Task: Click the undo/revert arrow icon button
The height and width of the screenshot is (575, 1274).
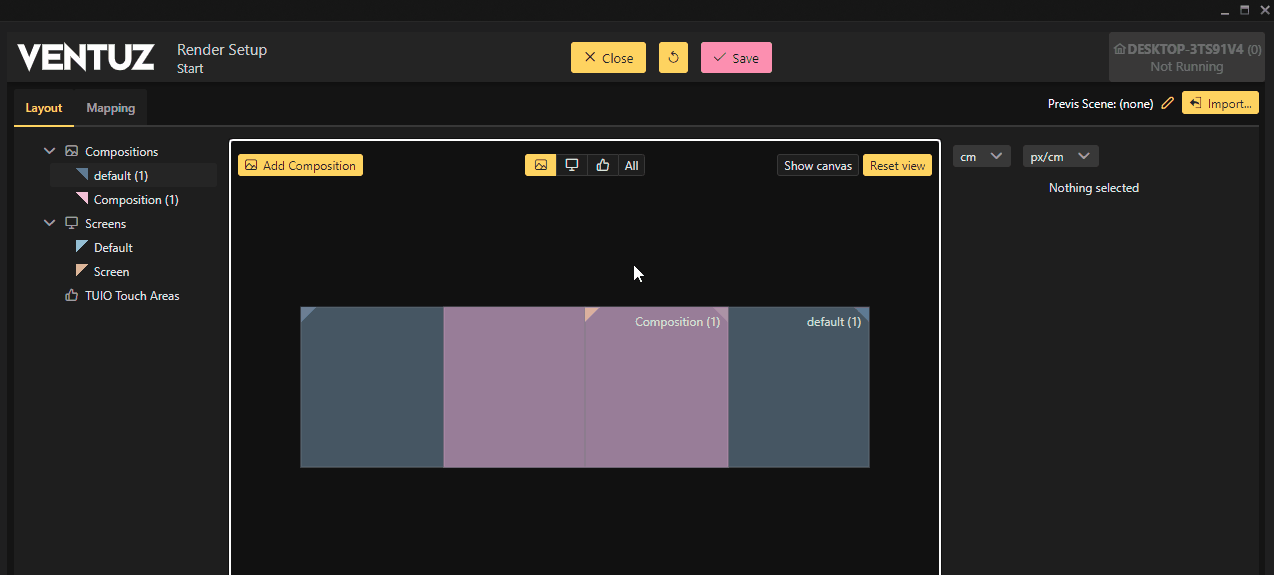Action: (673, 58)
